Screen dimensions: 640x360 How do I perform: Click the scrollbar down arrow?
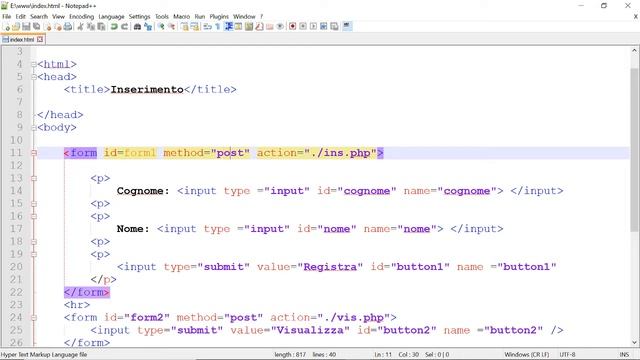[634, 342]
